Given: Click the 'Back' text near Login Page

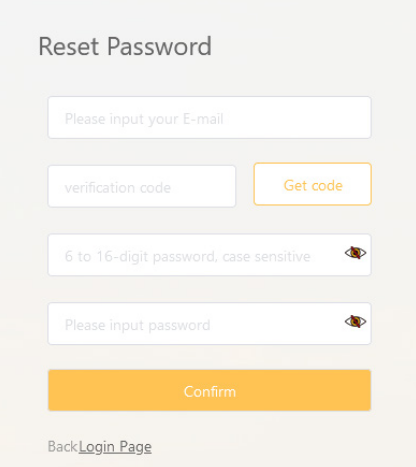Looking at the screenshot, I should (63, 447).
